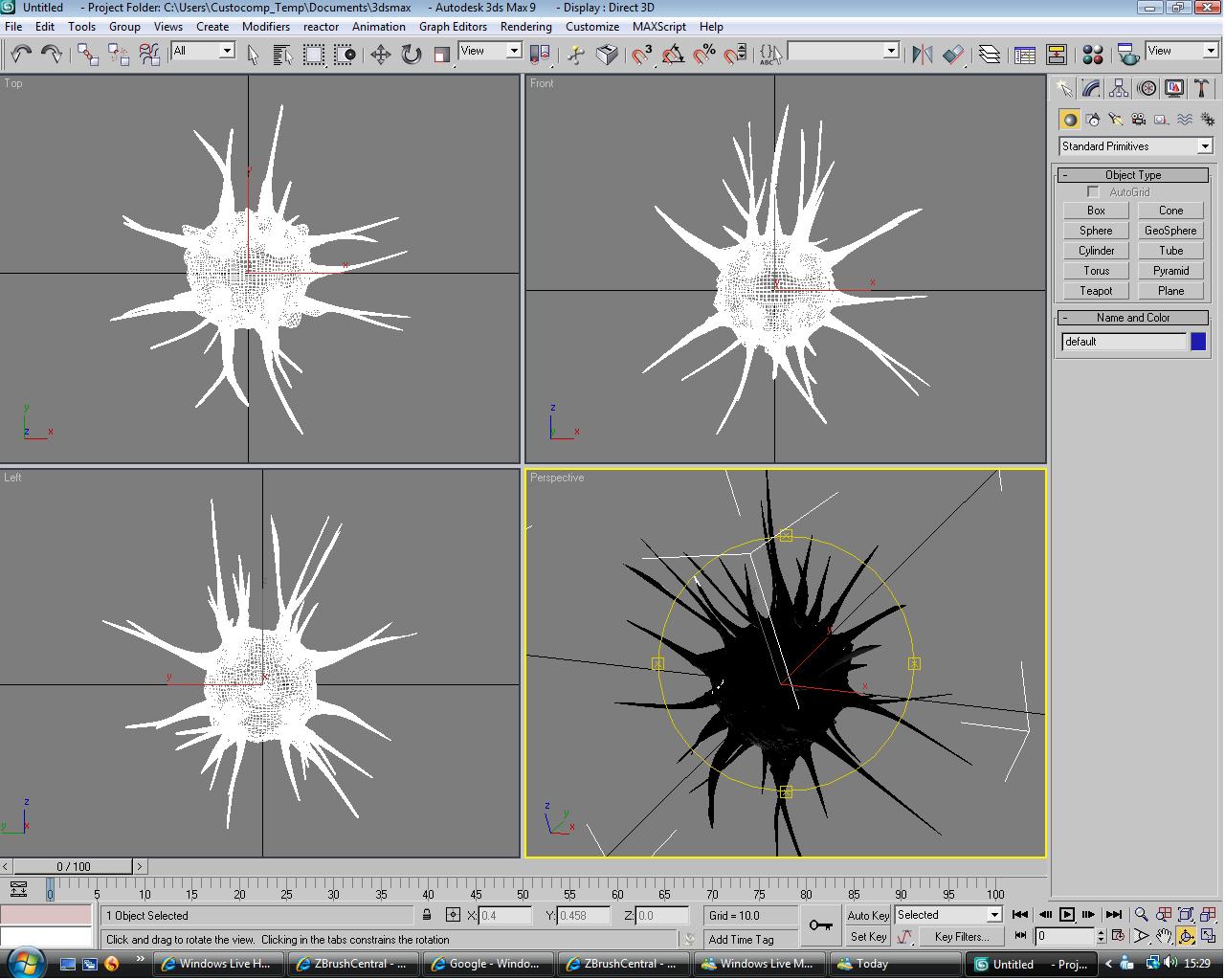Image resolution: width=1225 pixels, height=980 pixels.
Task: Toggle Auto Key animation mode
Action: click(868, 916)
